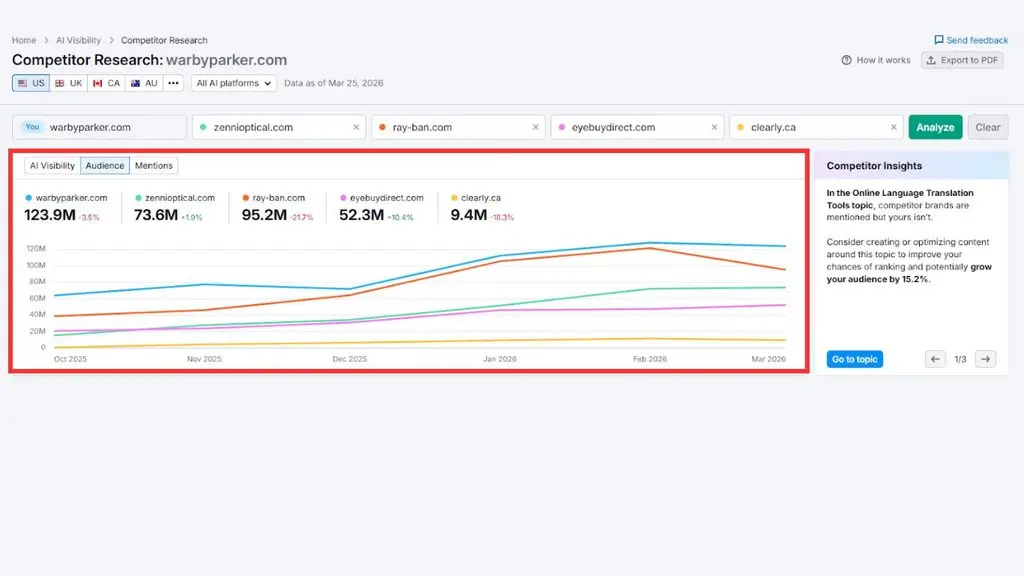Clear eyebuydirect.com field via X icon
The width and height of the screenshot is (1024, 576).
pos(714,127)
